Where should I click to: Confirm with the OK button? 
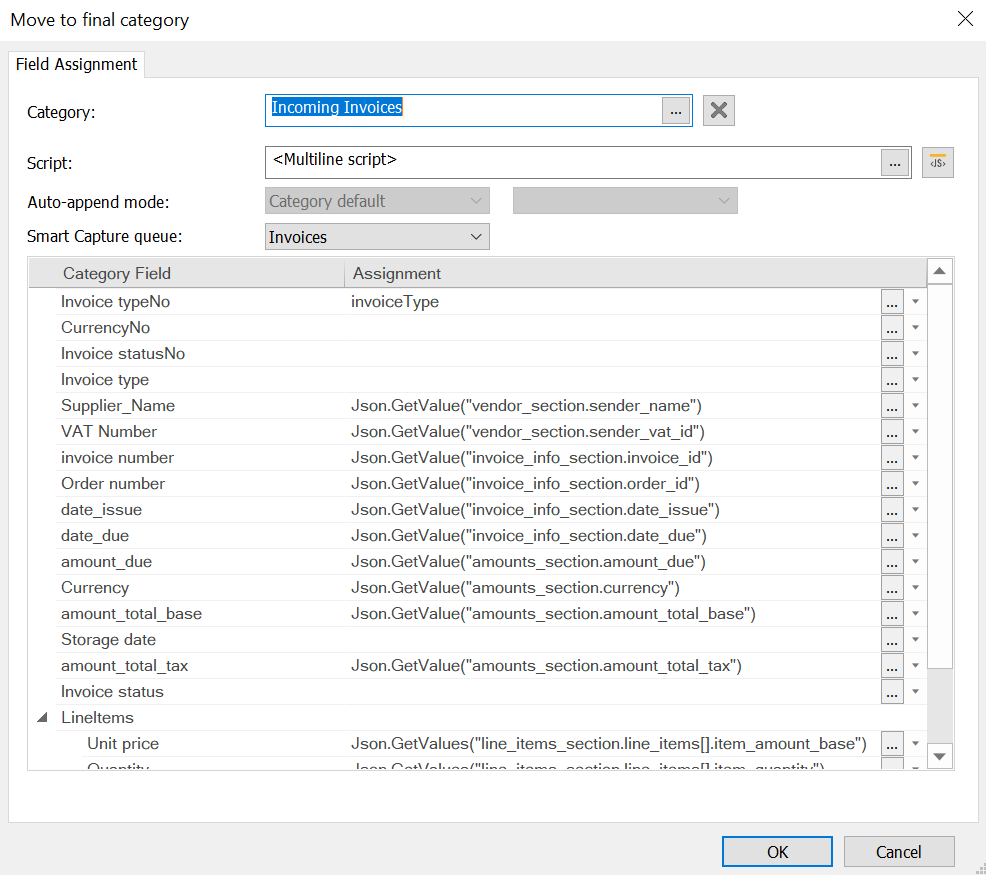(x=777, y=852)
